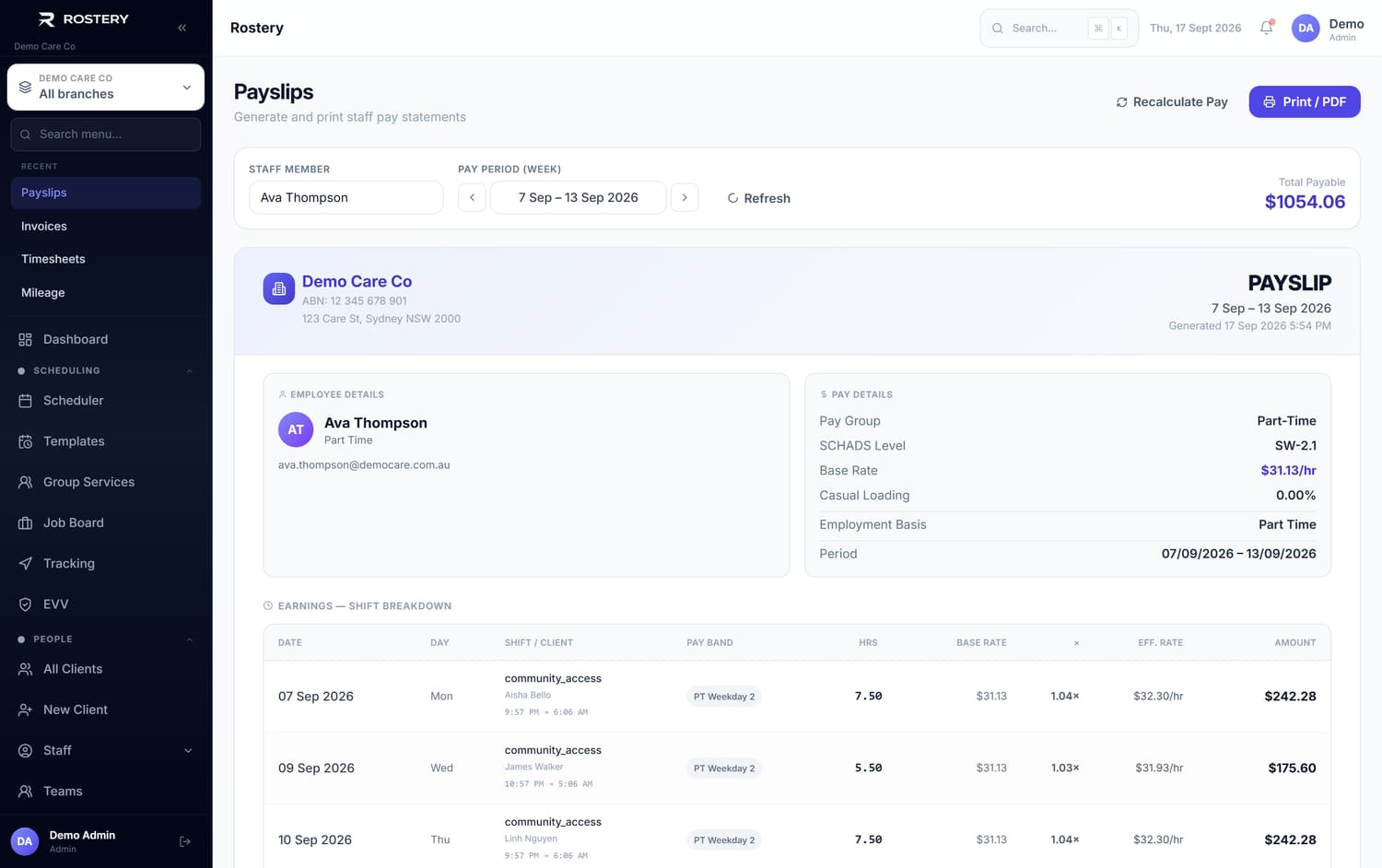Click the Total Payable $1054.06 amount
This screenshot has height=868, width=1382.
1305,202
